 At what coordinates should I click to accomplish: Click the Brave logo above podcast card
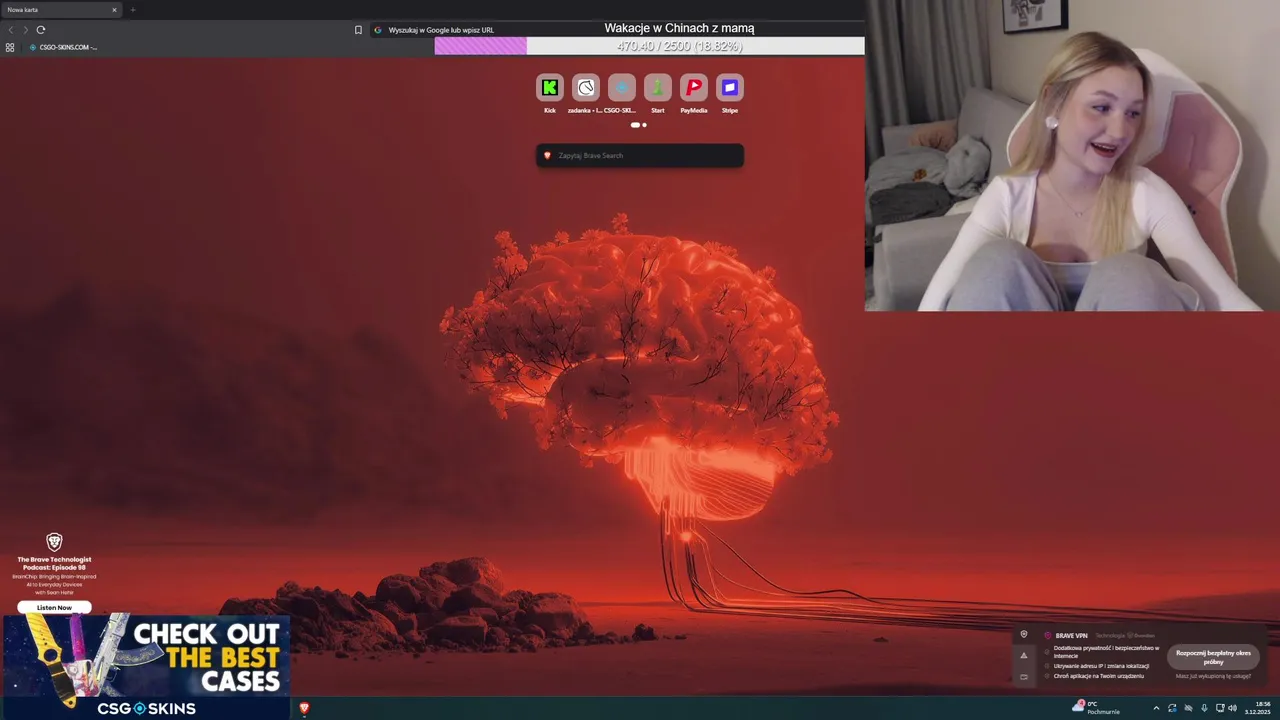54,542
